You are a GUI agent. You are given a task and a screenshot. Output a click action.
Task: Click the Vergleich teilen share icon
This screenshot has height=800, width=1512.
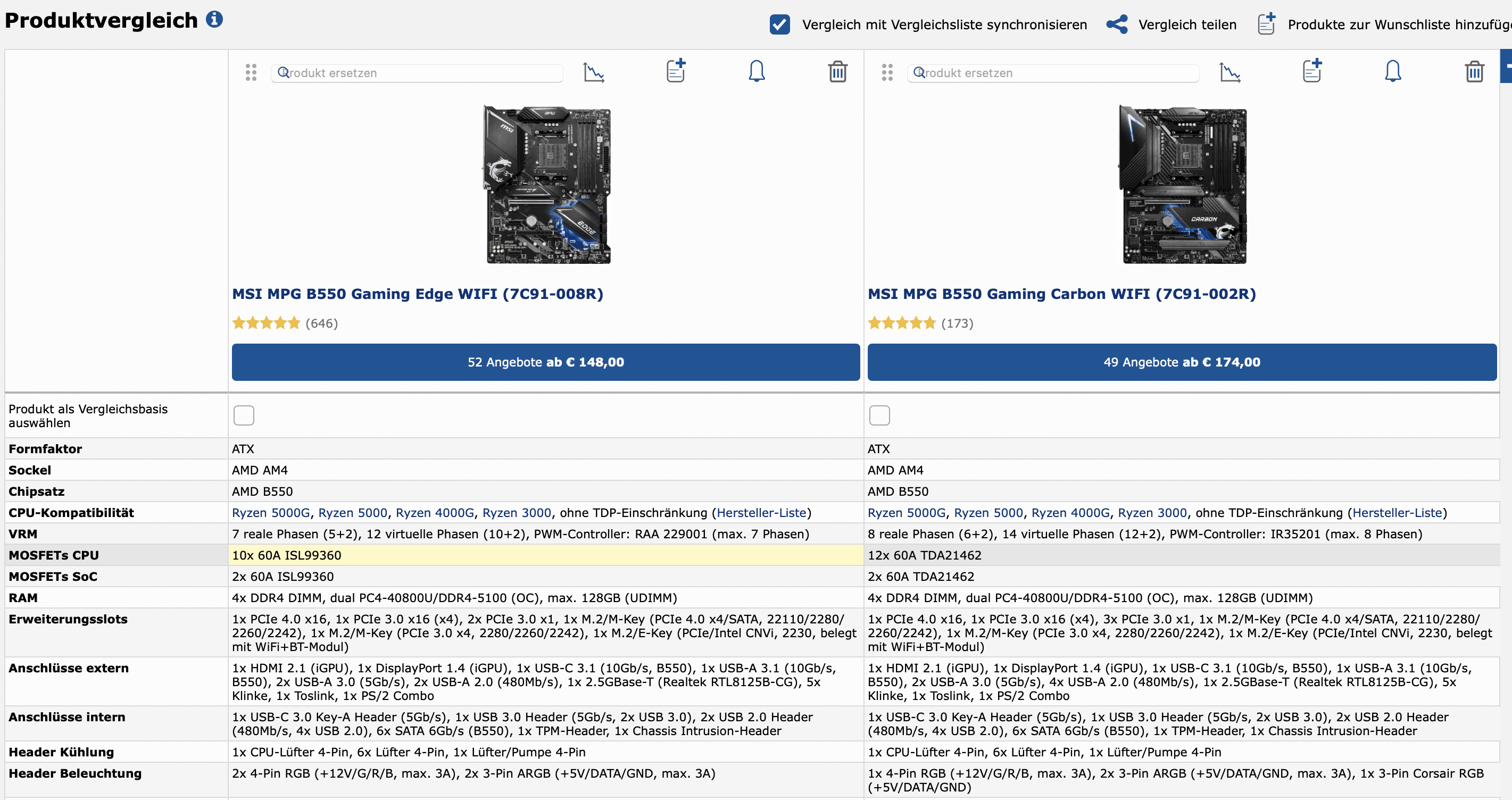(1116, 24)
